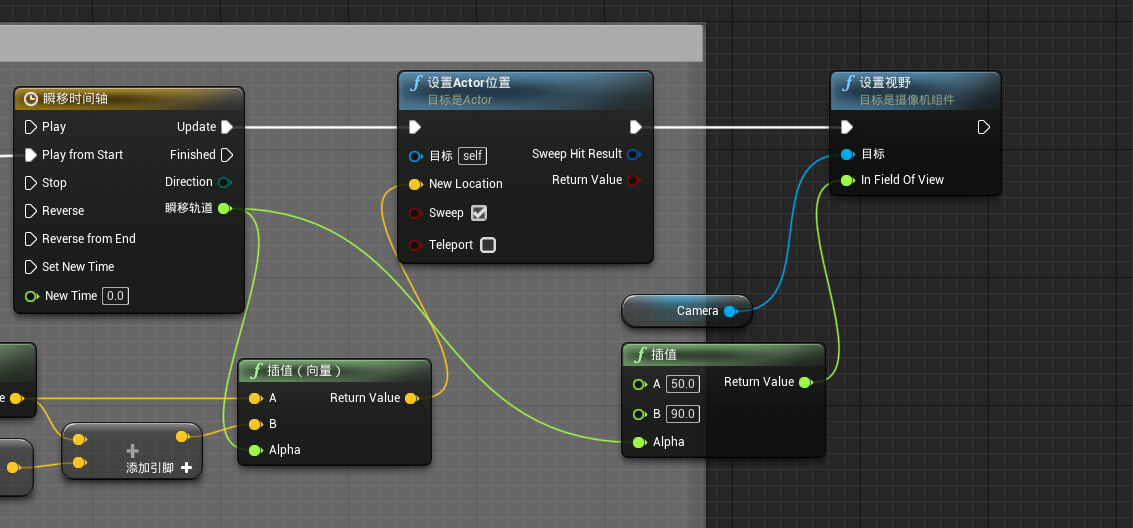Click the lower input pin of add node

[79, 462]
